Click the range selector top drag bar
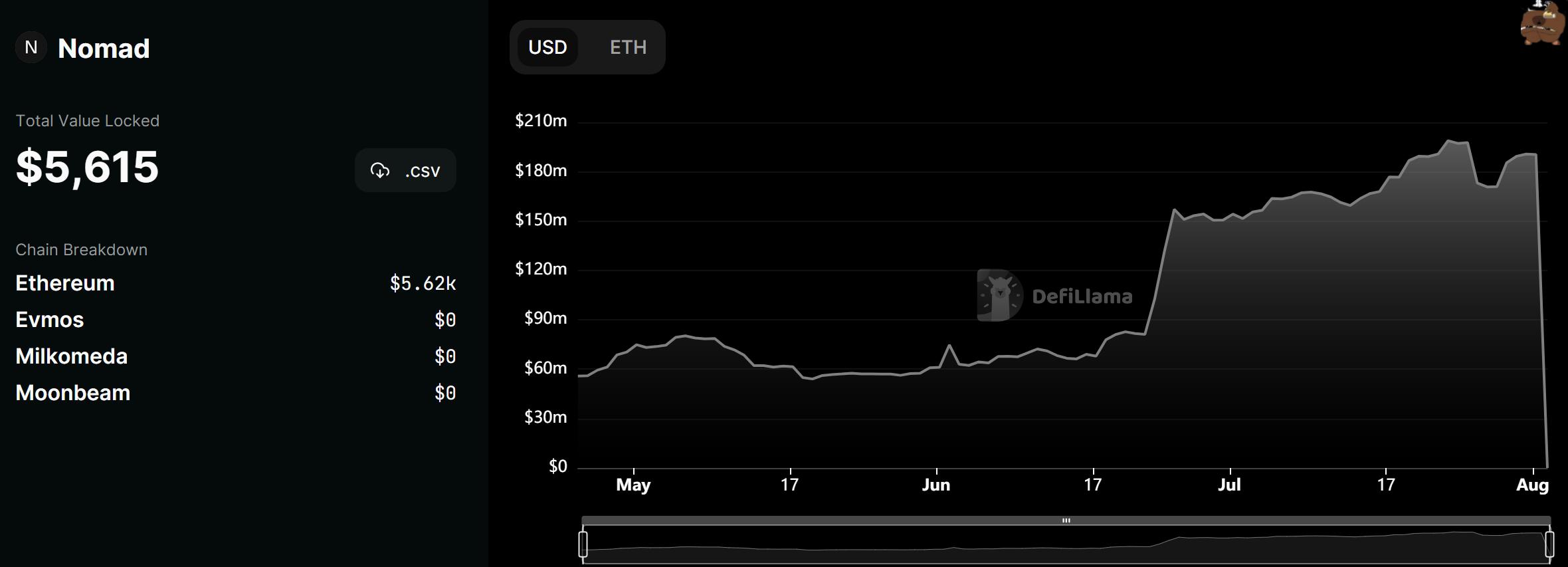 [x=1066, y=520]
